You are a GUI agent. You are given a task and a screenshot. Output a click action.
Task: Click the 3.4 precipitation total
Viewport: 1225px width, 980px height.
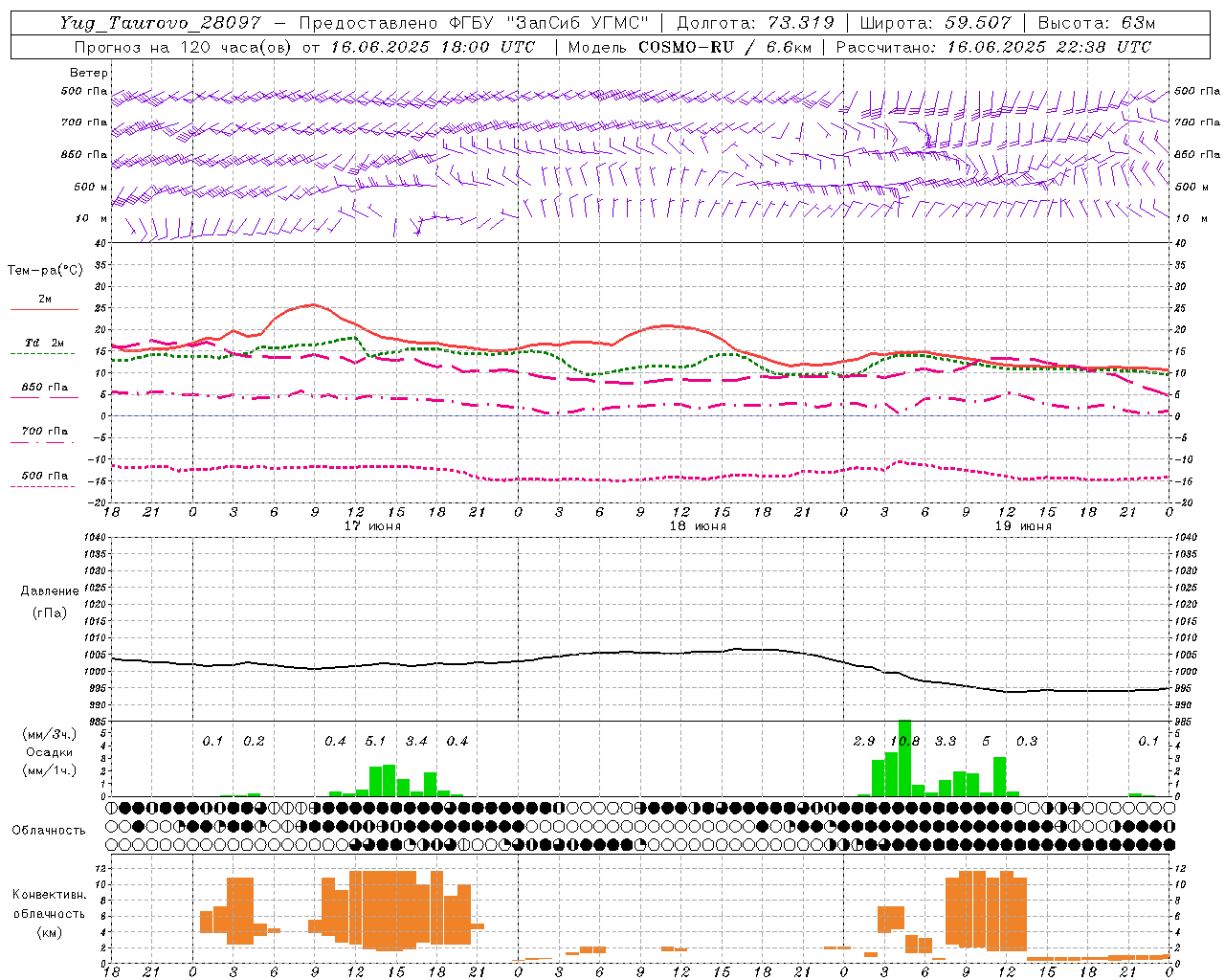coord(416,742)
